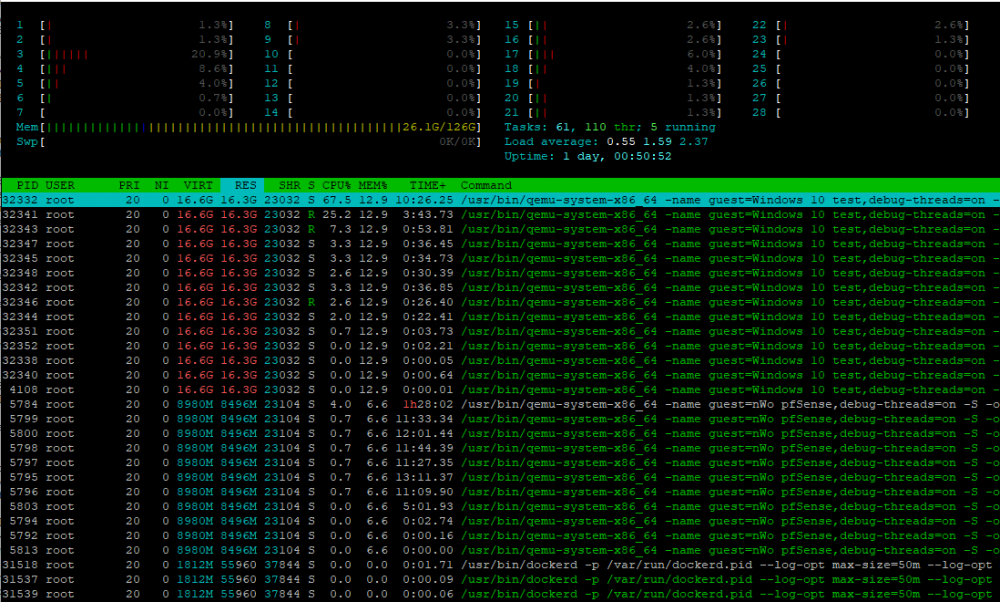Screen dimensions: 1000x602
Task: Select process row PID 32351
Action: pos(500,332)
